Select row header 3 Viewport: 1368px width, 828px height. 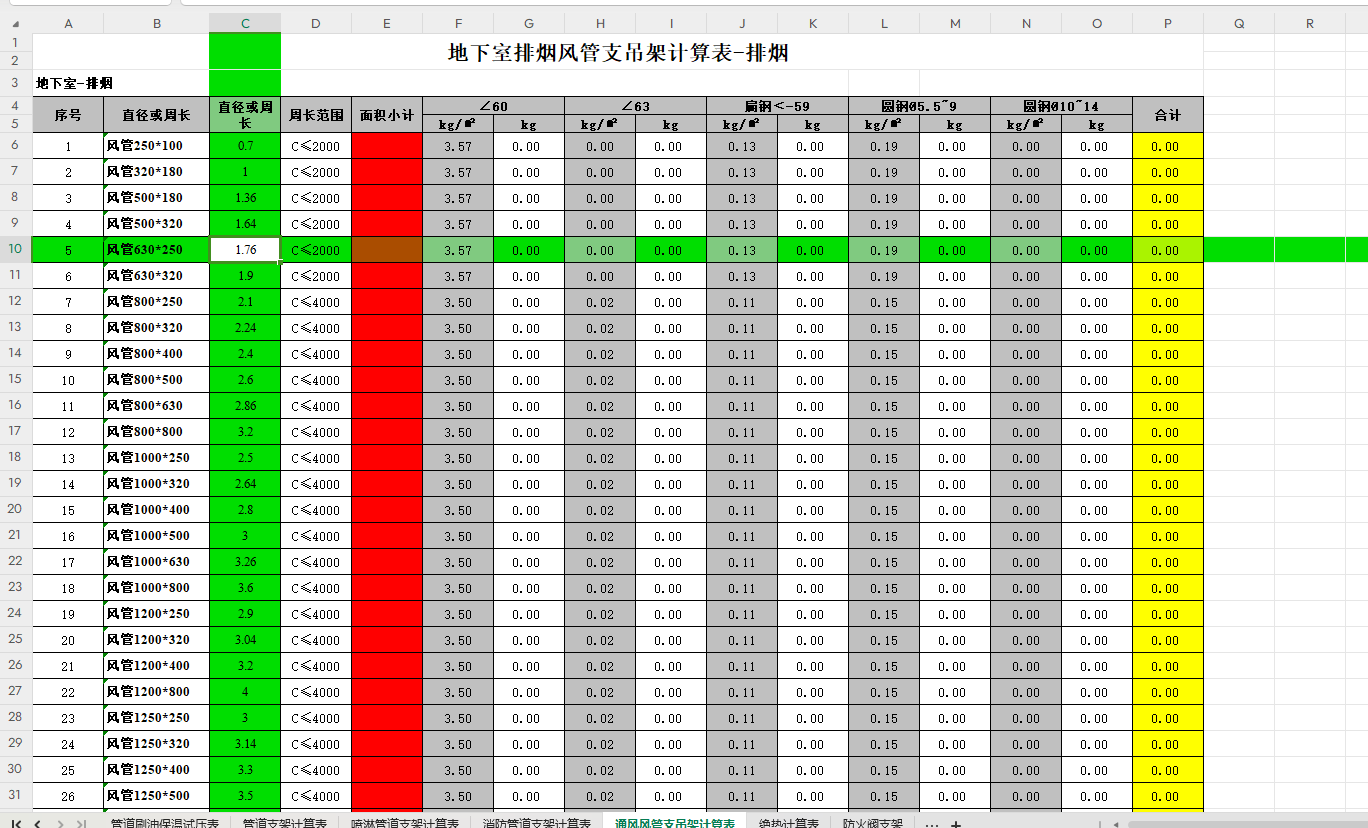coord(16,83)
